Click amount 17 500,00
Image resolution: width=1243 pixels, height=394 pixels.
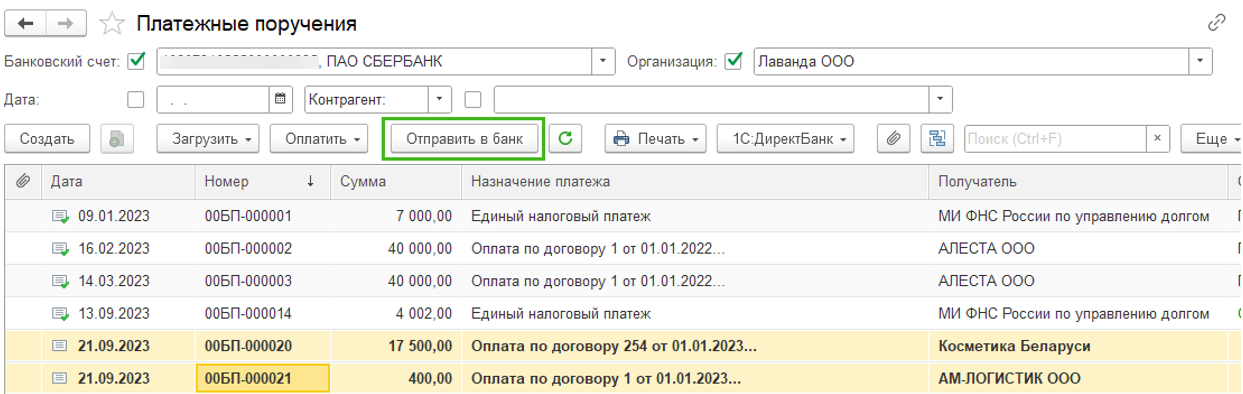tap(421, 346)
